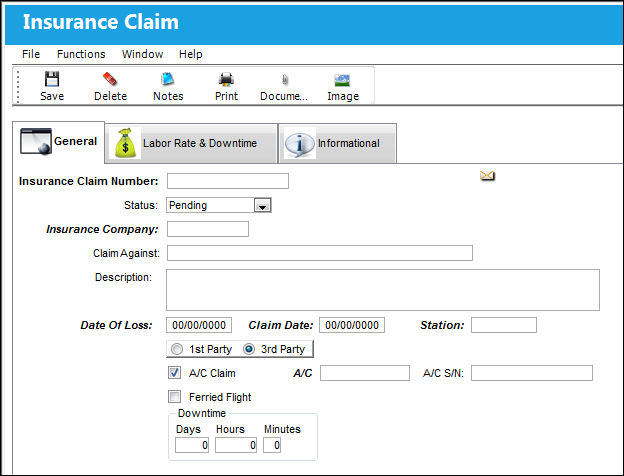Grab the toolbar's dotted grip handle
This screenshot has width=624, height=476.
tap(18, 86)
